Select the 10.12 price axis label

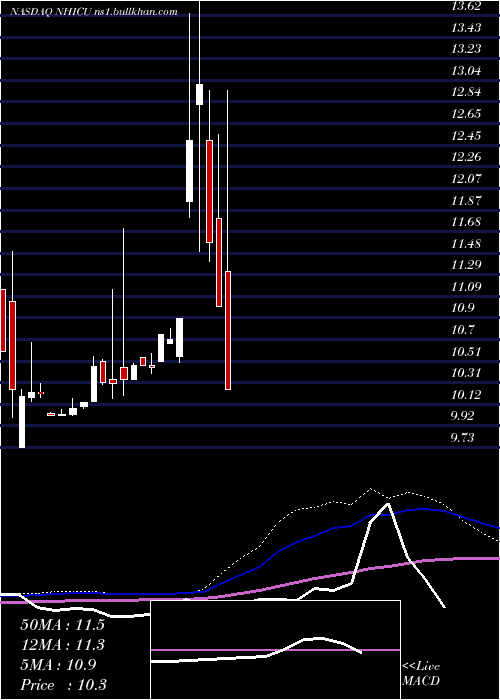466,395
